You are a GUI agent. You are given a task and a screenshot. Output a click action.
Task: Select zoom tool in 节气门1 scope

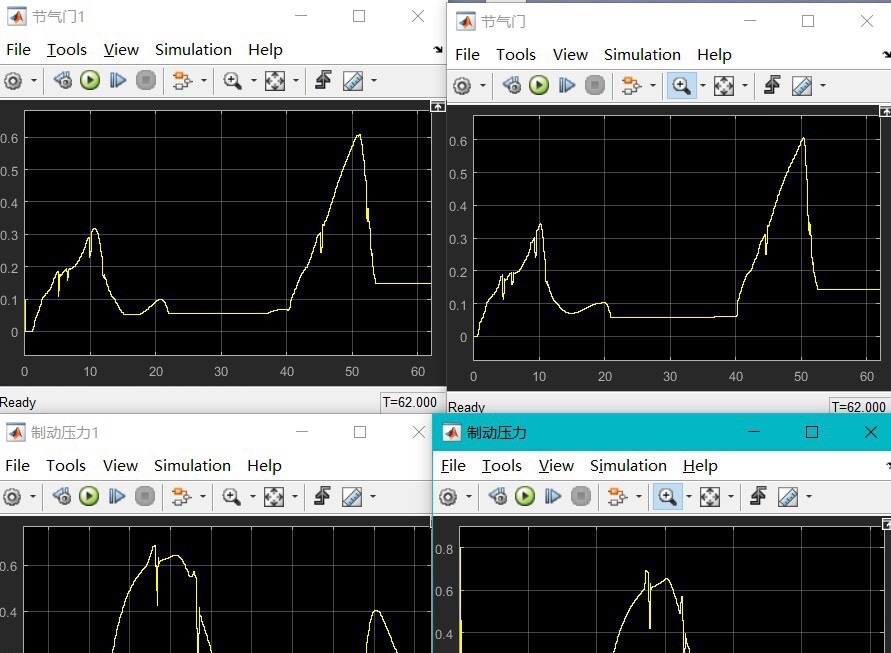click(x=232, y=81)
